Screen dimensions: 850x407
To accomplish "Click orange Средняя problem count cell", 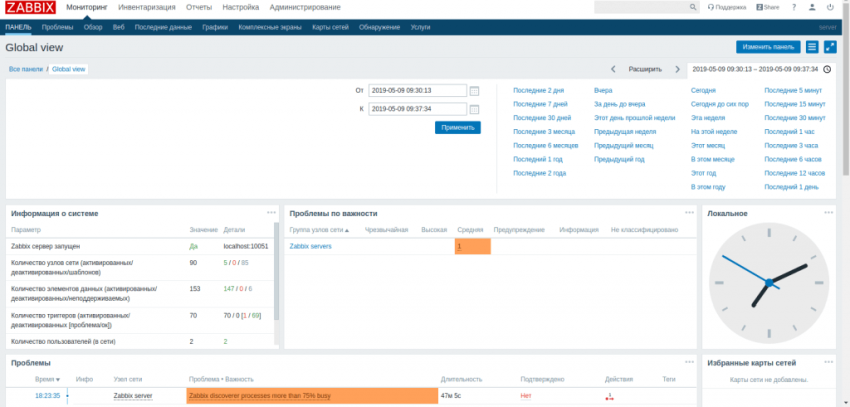I will click(473, 247).
